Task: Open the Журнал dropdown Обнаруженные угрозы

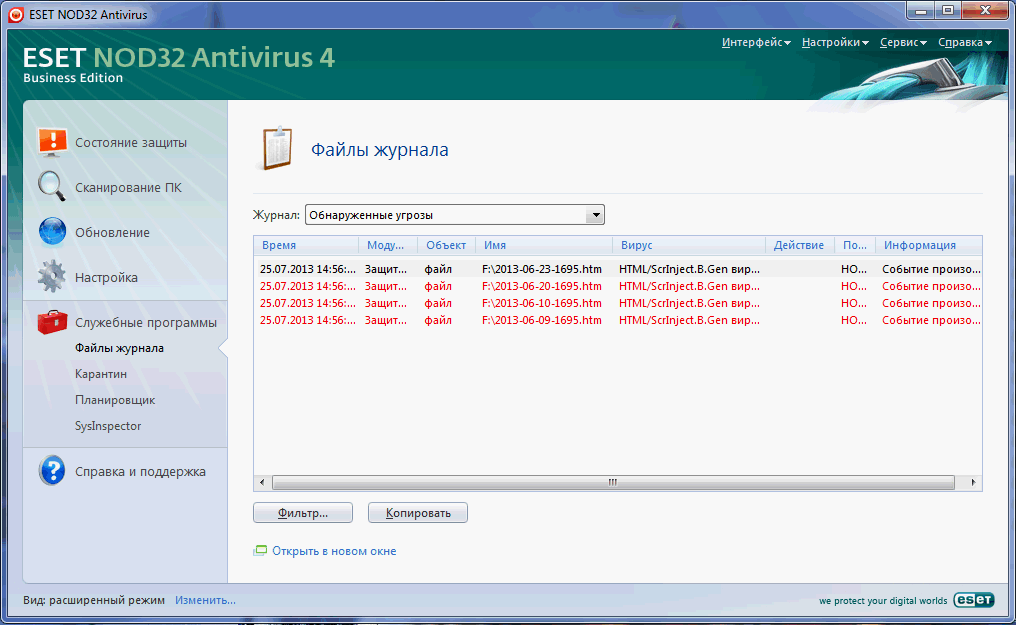Action: (x=454, y=214)
